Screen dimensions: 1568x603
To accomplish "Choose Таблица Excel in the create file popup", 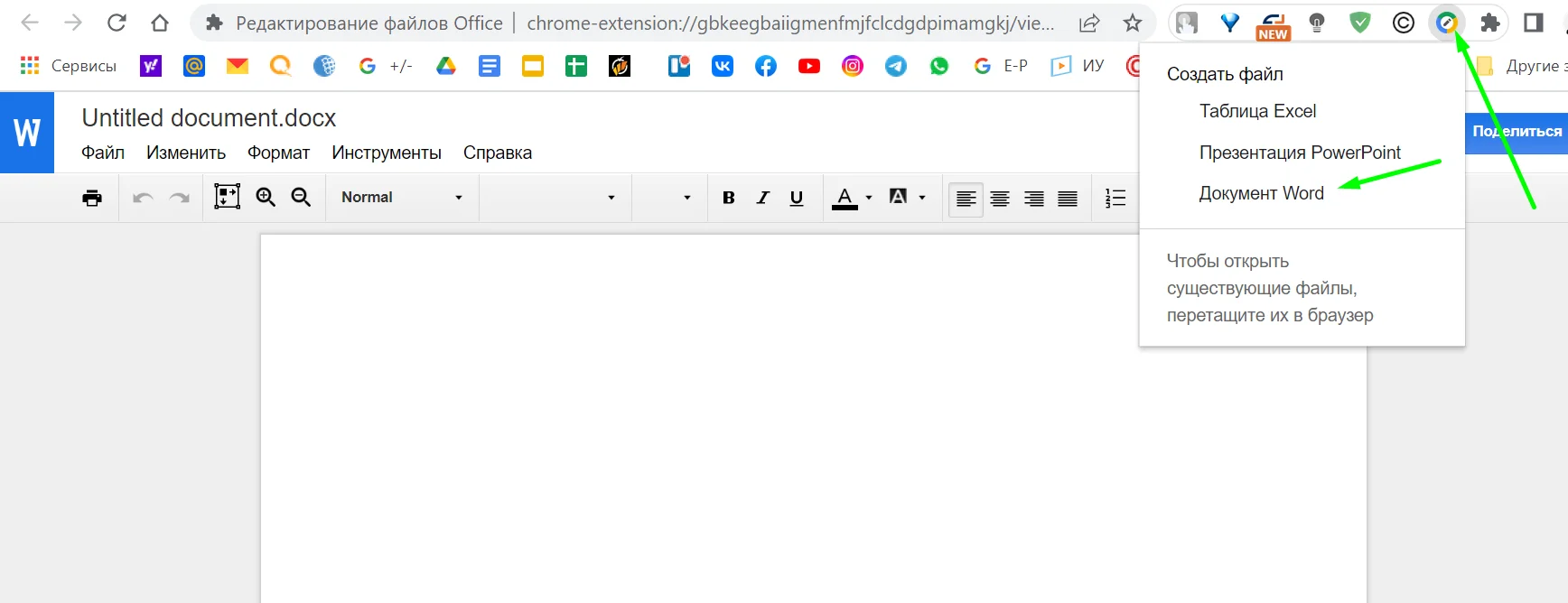I will pyautogui.click(x=1257, y=111).
